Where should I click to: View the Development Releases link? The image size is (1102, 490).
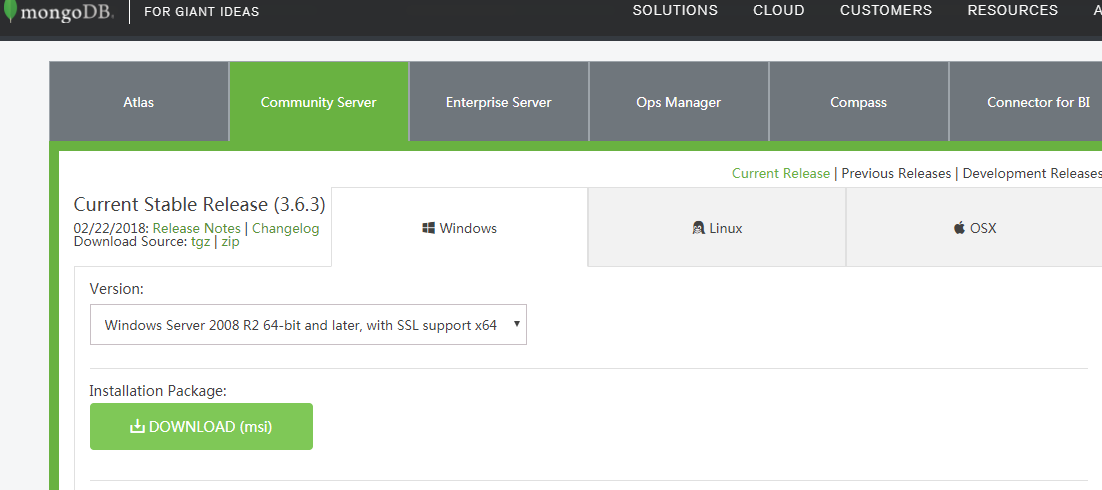click(x=1032, y=173)
